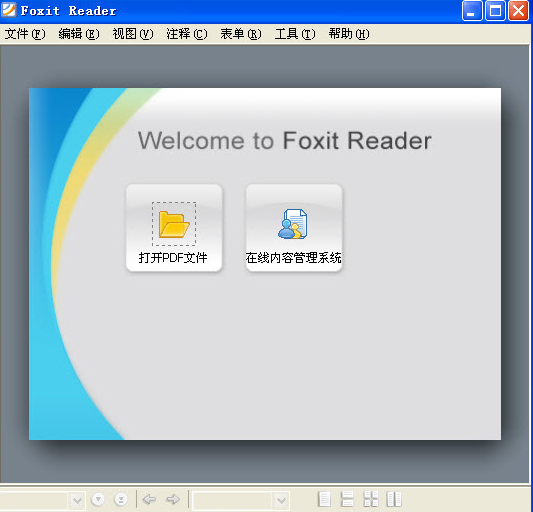
Task: Open the 文件(F) menu
Action: coord(25,34)
